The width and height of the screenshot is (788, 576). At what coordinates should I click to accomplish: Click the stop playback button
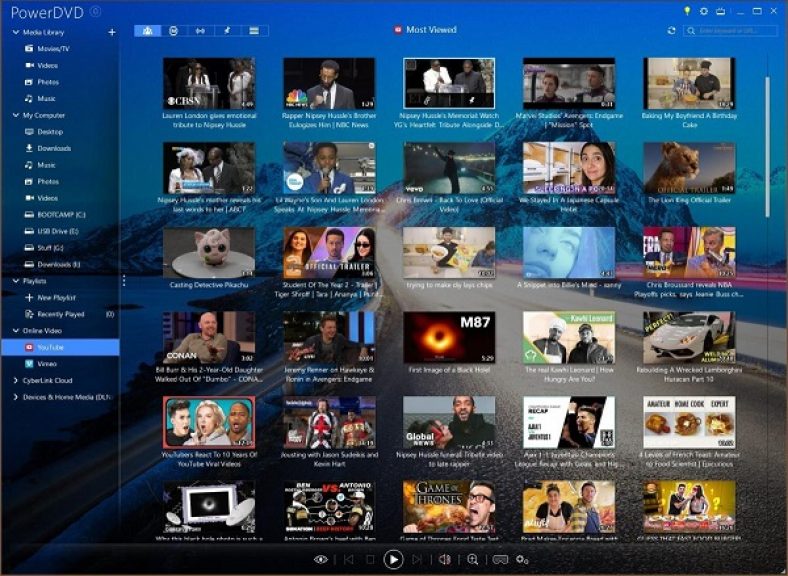click(x=370, y=559)
